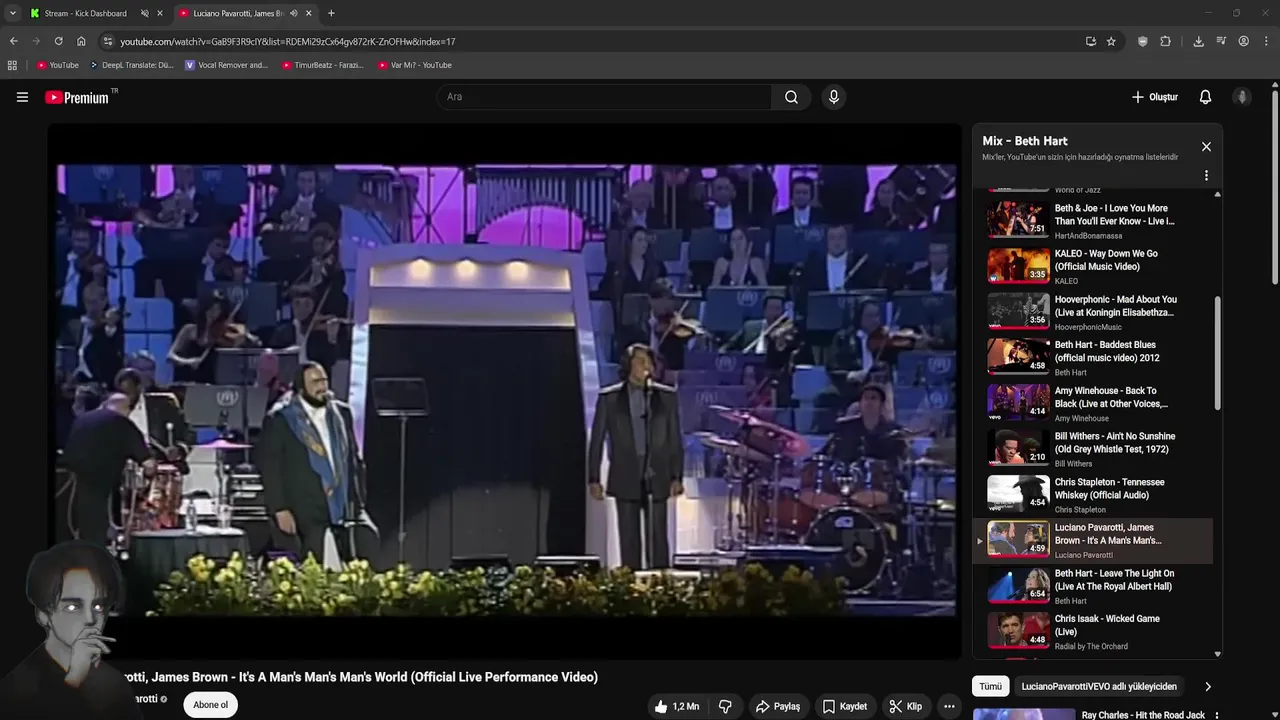The image size is (1280, 720).
Task: Open more video actions (three dots)
Action: (x=949, y=706)
